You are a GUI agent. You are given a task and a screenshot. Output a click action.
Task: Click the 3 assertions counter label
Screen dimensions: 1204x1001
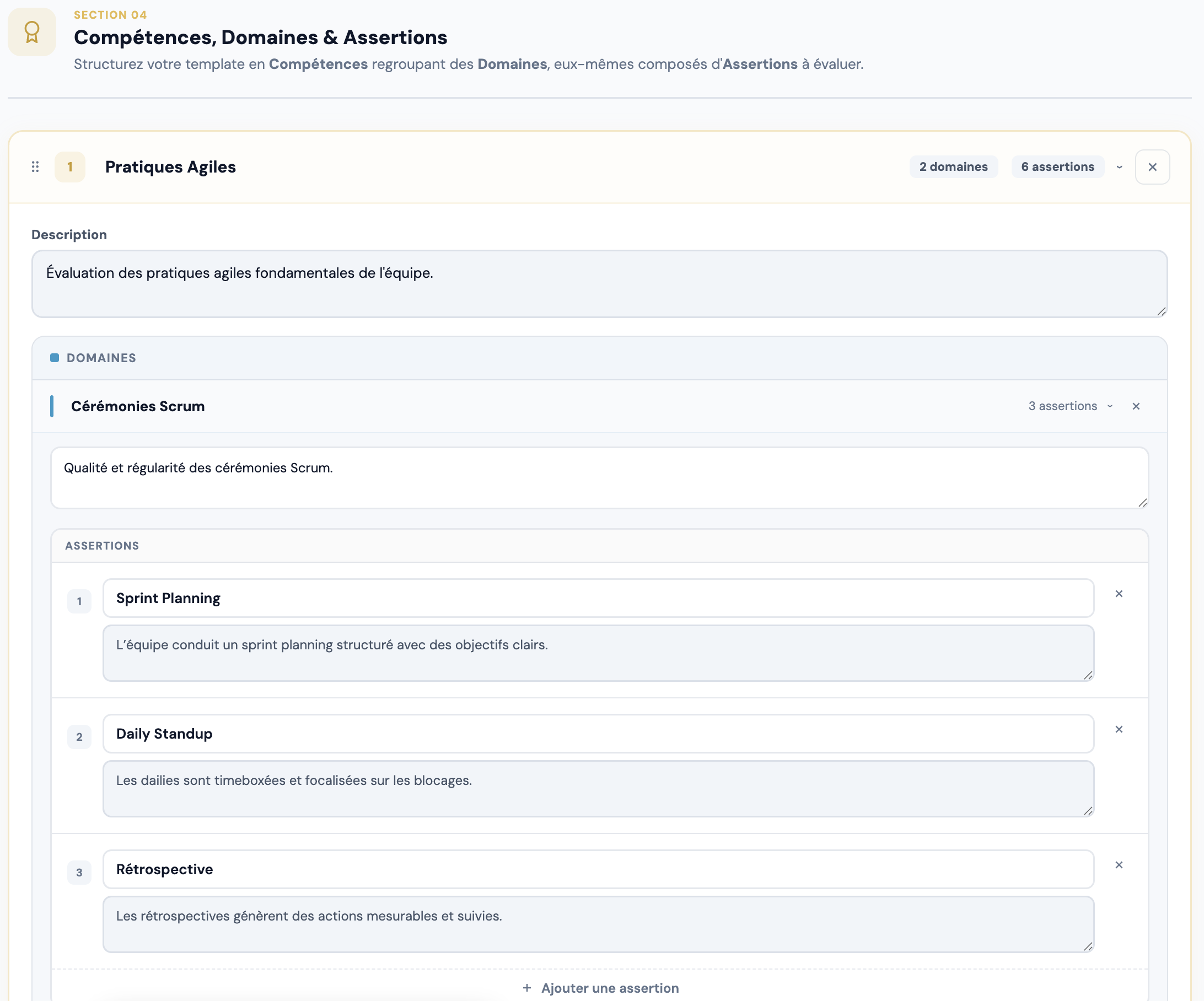(x=1062, y=406)
